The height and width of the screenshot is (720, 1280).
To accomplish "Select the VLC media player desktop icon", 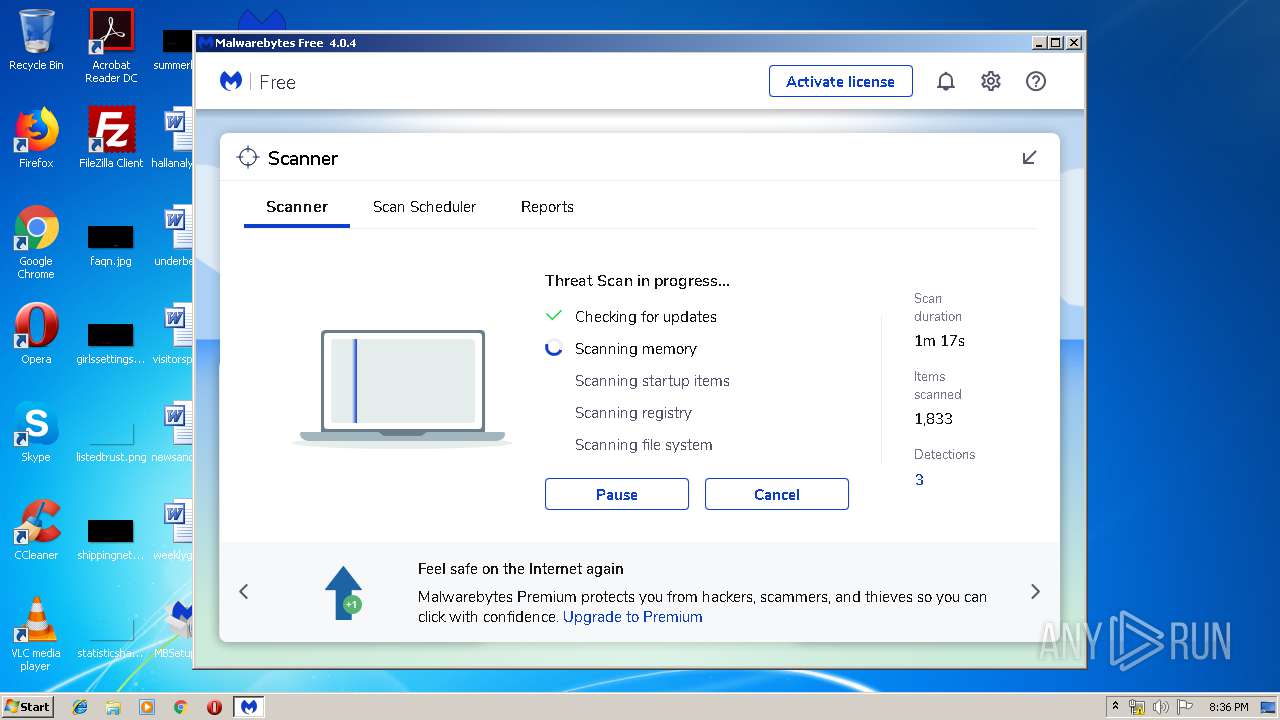I will tap(36, 633).
